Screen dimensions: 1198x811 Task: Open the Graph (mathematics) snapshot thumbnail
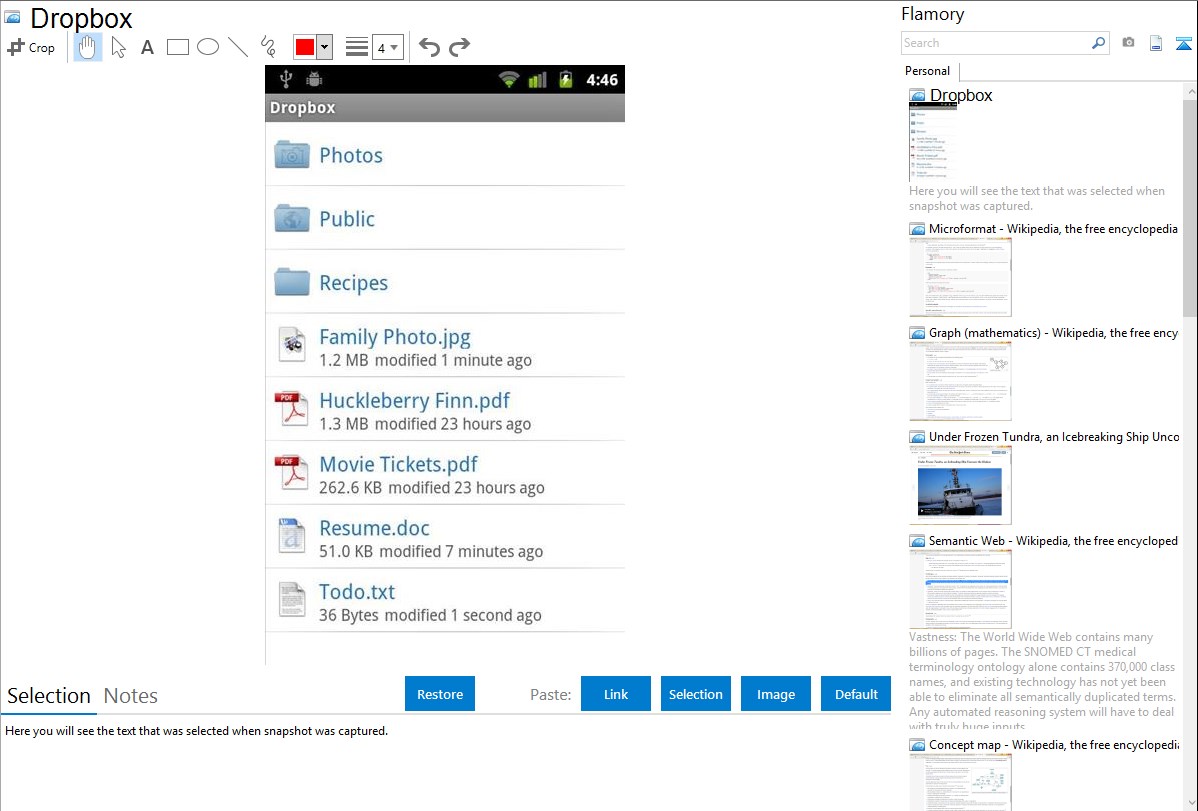coord(960,381)
